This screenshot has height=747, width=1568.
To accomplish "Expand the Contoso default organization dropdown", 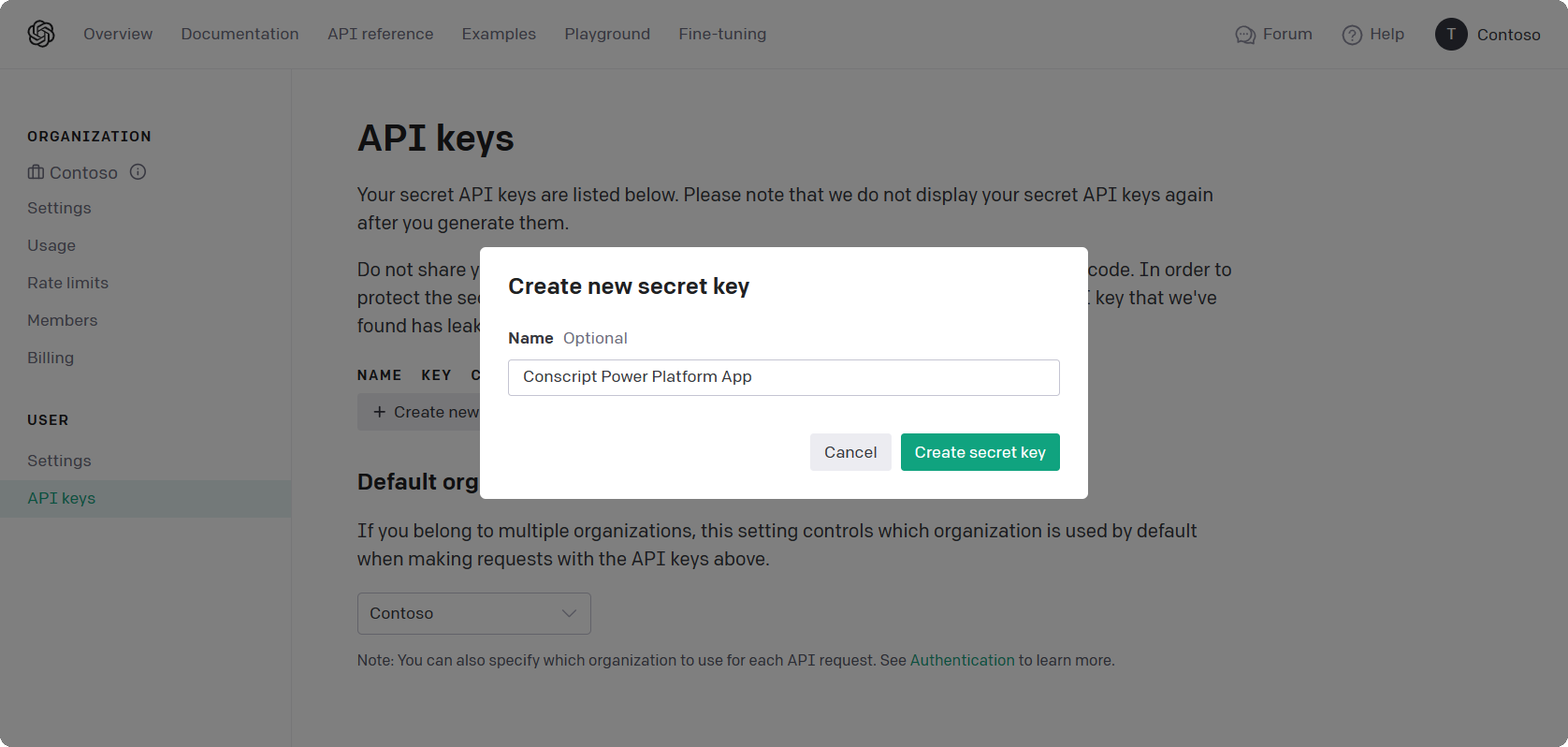I will [x=474, y=613].
